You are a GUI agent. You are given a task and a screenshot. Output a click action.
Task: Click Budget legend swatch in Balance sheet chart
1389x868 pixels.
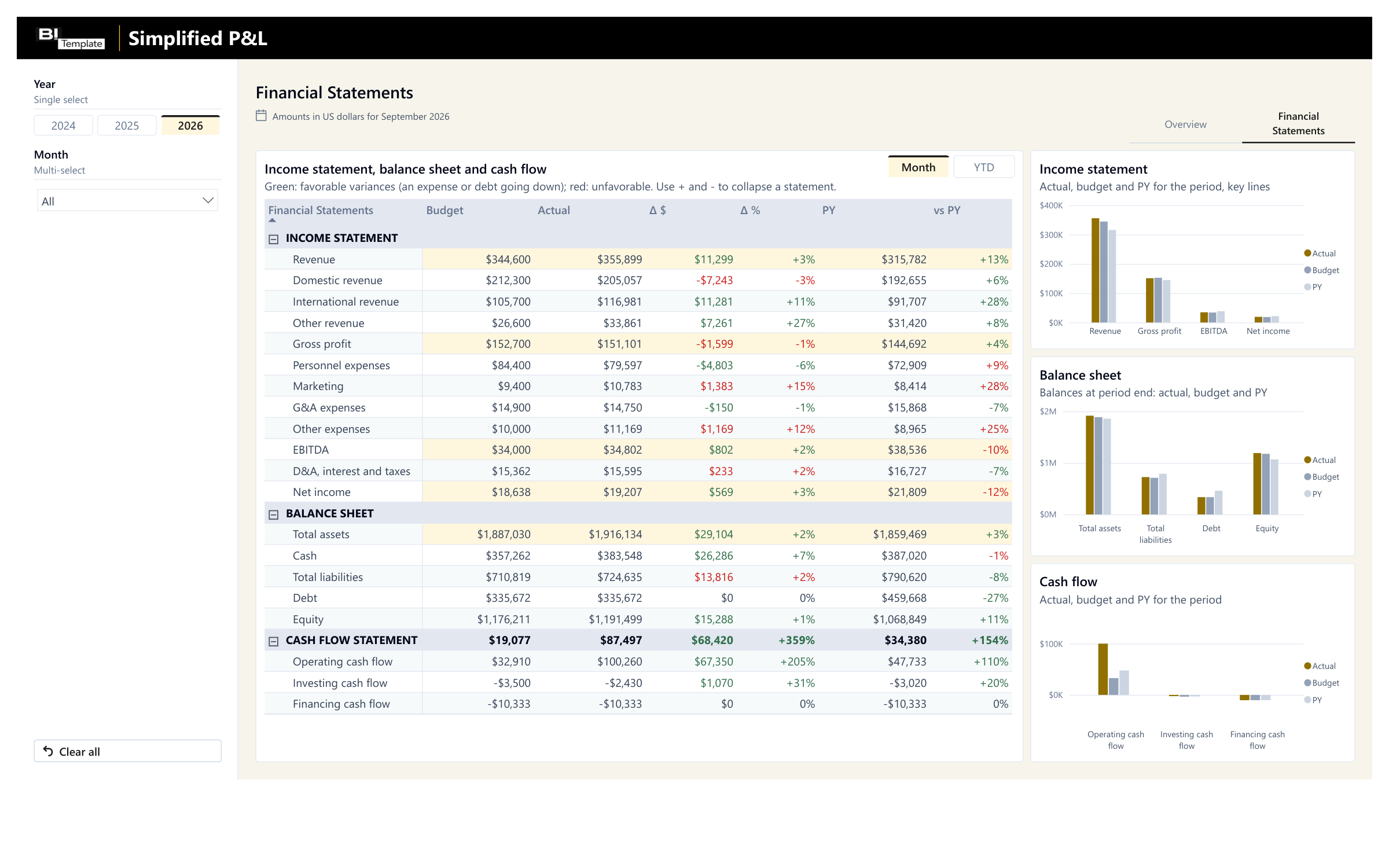point(1307,477)
